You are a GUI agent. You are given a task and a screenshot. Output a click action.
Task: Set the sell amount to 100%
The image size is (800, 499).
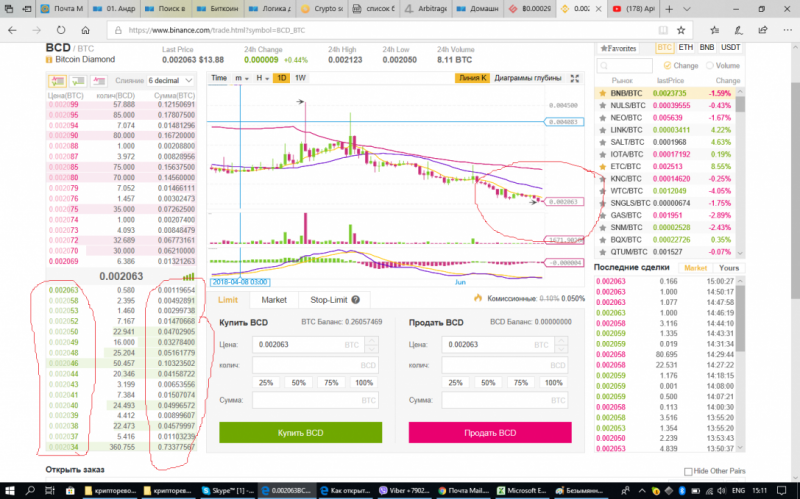point(554,383)
